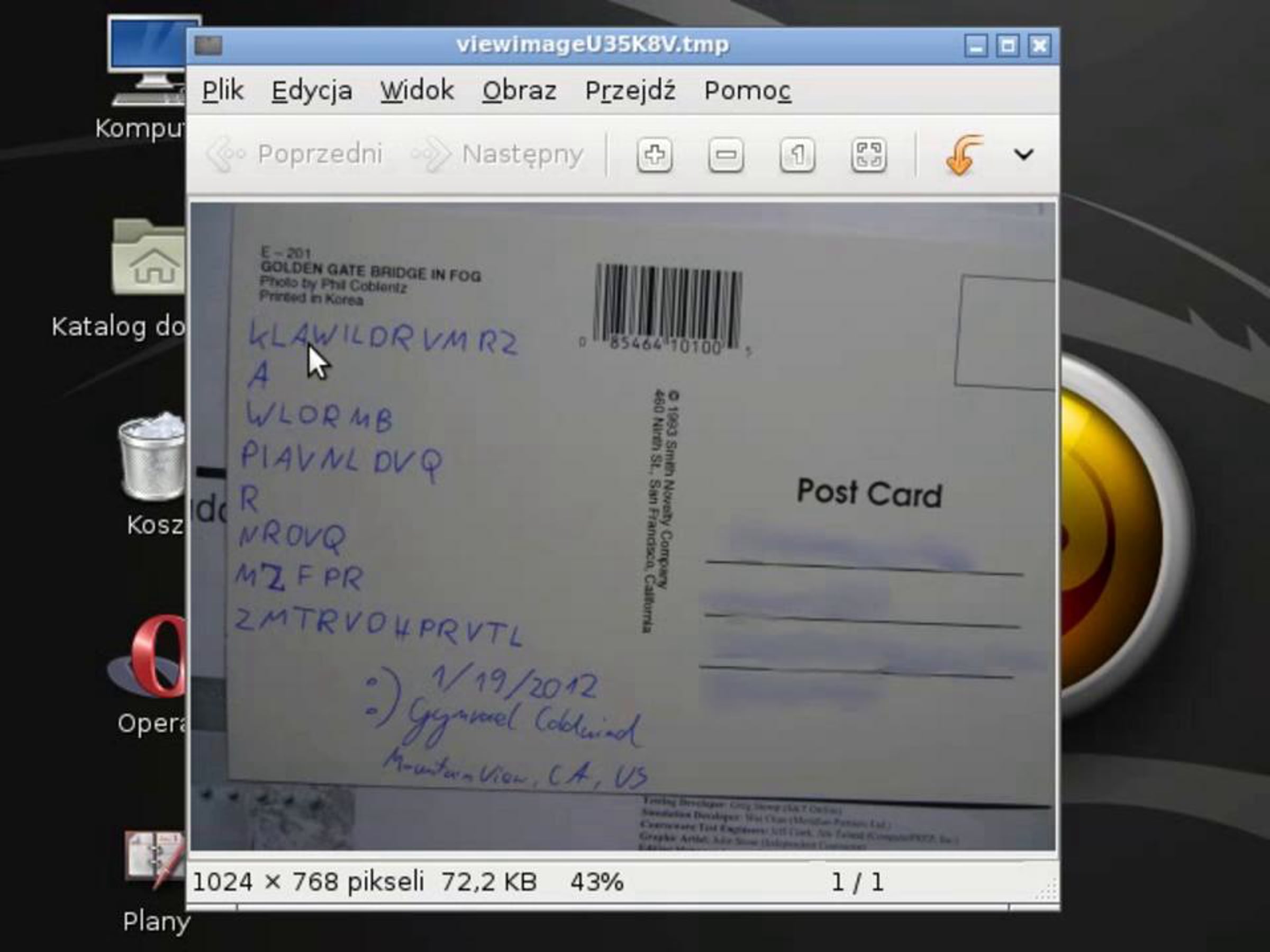This screenshot has height=952, width=1270.
Task: Click the '1024 × 768 pikseli' status text
Action: click(308, 882)
